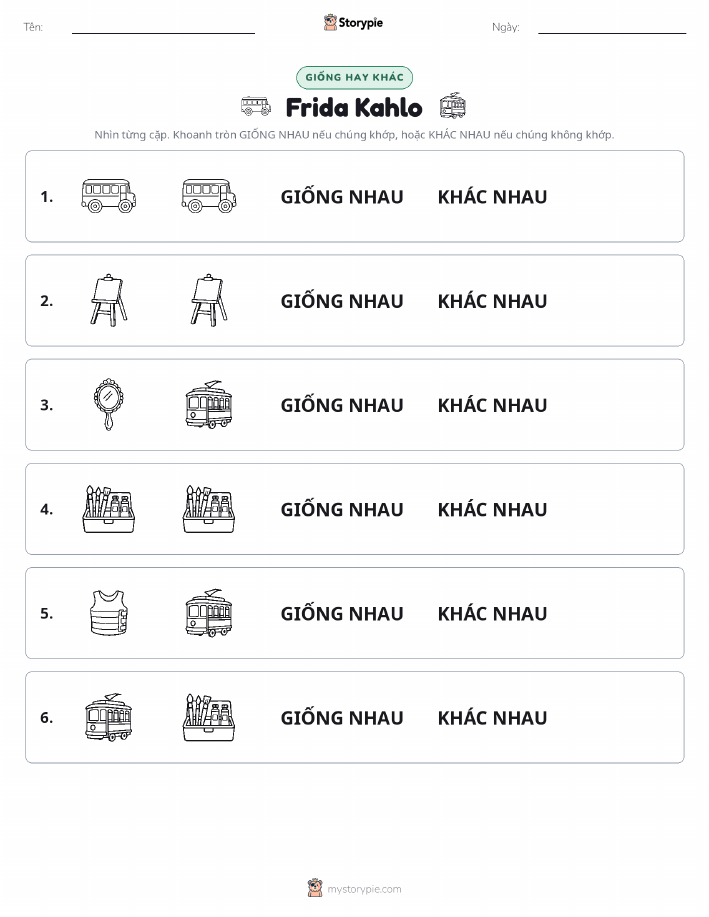Choose GIỐNG NHAU for question 4
The height and width of the screenshot is (917, 709).
[x=342, y=509]
